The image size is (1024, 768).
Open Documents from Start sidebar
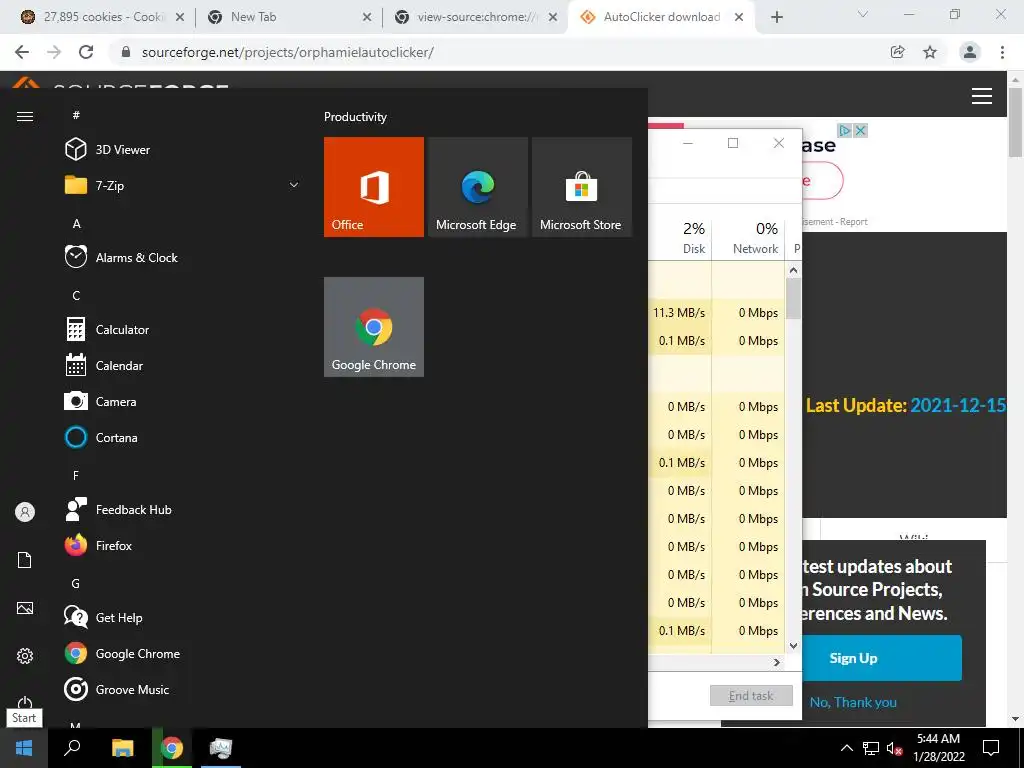coord(25,560)
